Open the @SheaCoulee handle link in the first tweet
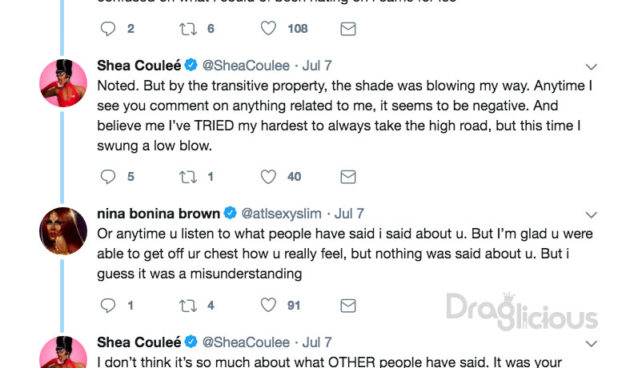The height and width of the screenshot is (368, 638). [246, 66]
